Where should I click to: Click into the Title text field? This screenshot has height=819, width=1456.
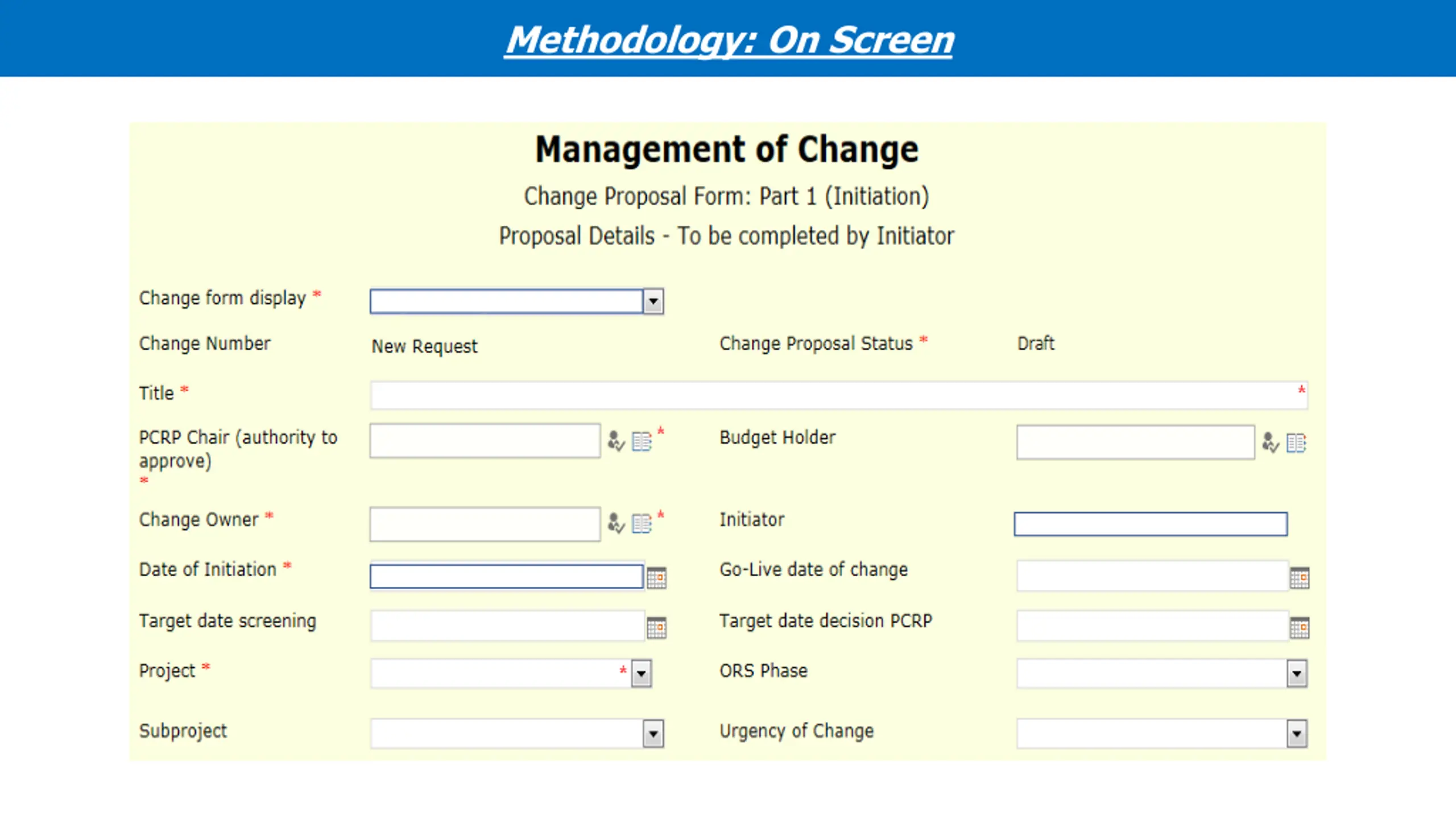click(839, 395)
